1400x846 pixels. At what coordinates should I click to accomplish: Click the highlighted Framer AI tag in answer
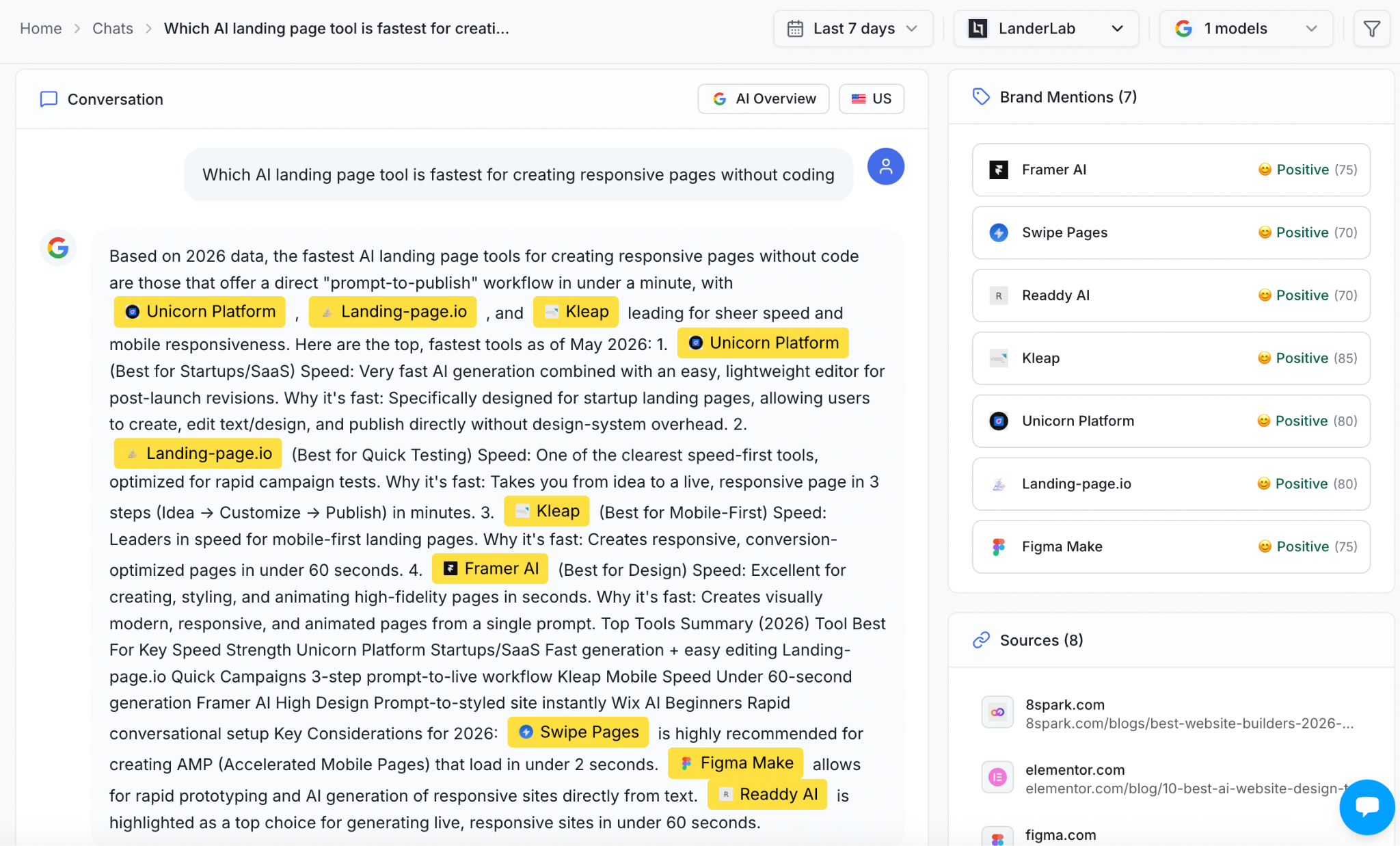pos(491,569)
